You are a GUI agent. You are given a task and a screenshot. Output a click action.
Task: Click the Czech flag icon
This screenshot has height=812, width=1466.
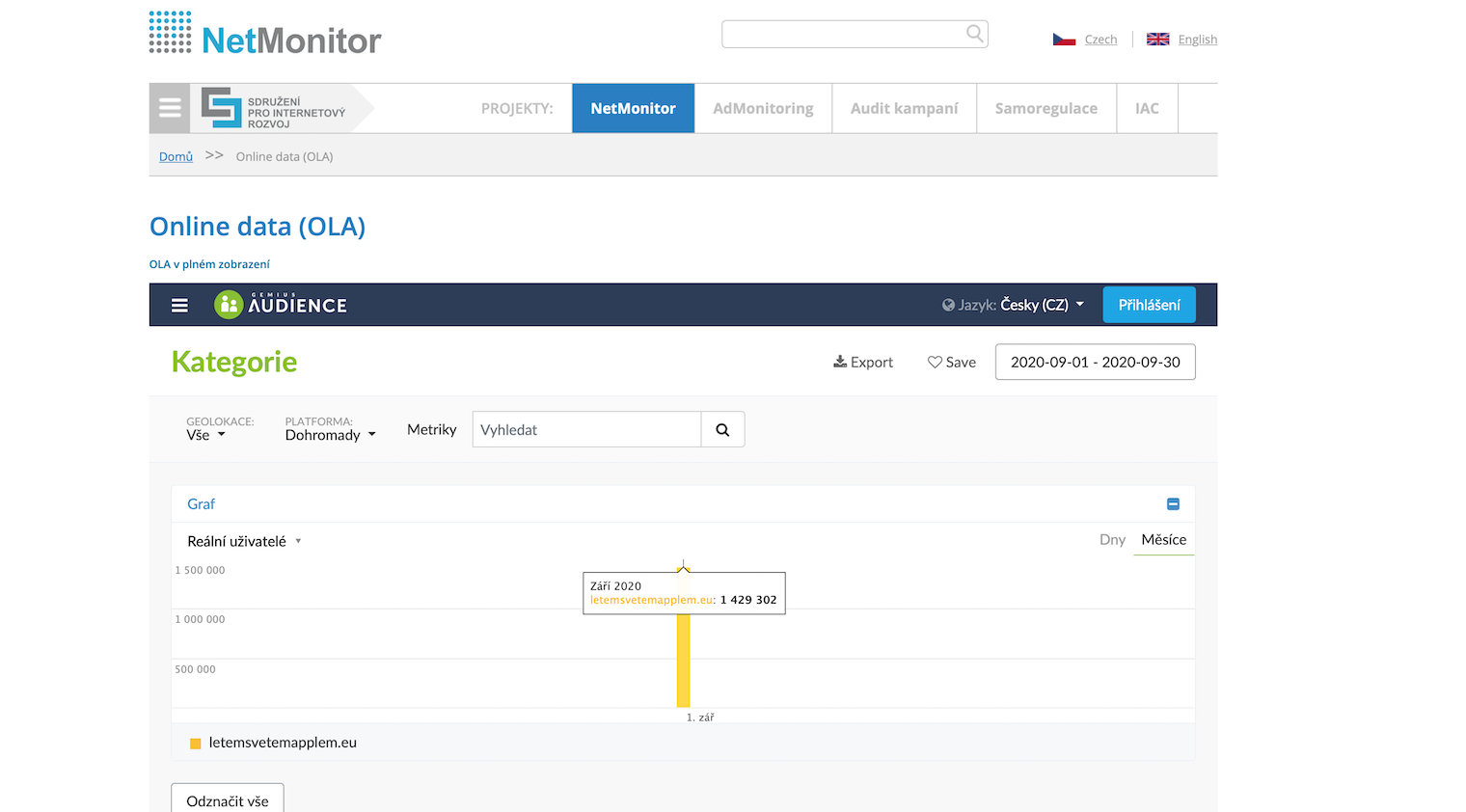pyautogui.click(x=1064, y=40)
